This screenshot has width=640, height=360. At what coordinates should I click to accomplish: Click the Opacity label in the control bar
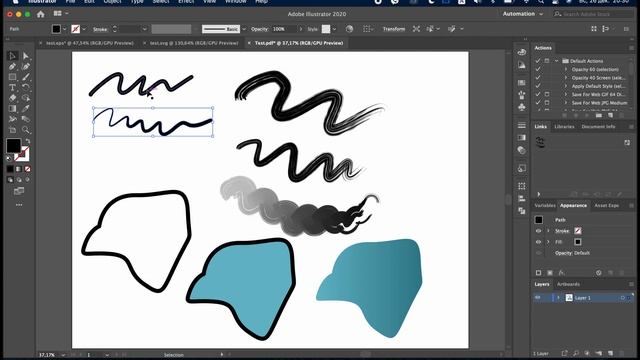tap(260, 29)
